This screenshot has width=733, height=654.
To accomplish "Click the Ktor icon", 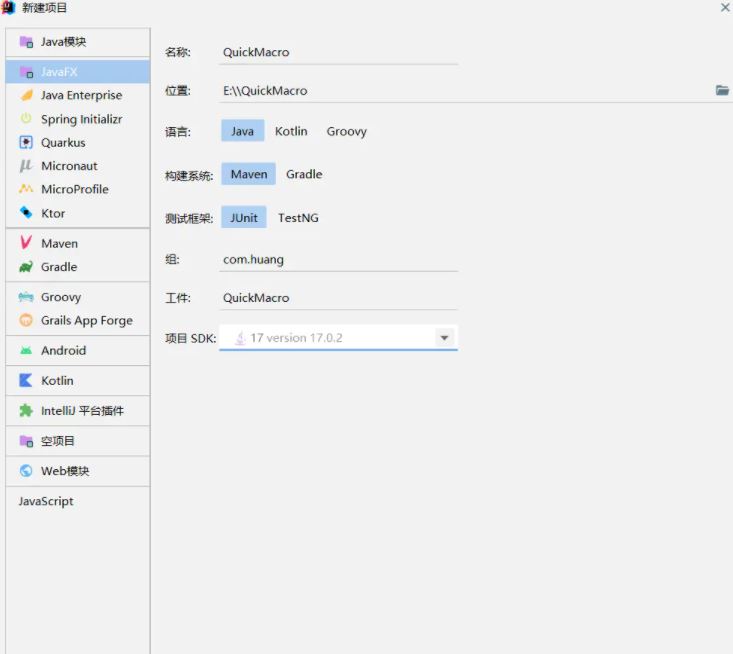I will pyautogui.click(x=26, y=213).
